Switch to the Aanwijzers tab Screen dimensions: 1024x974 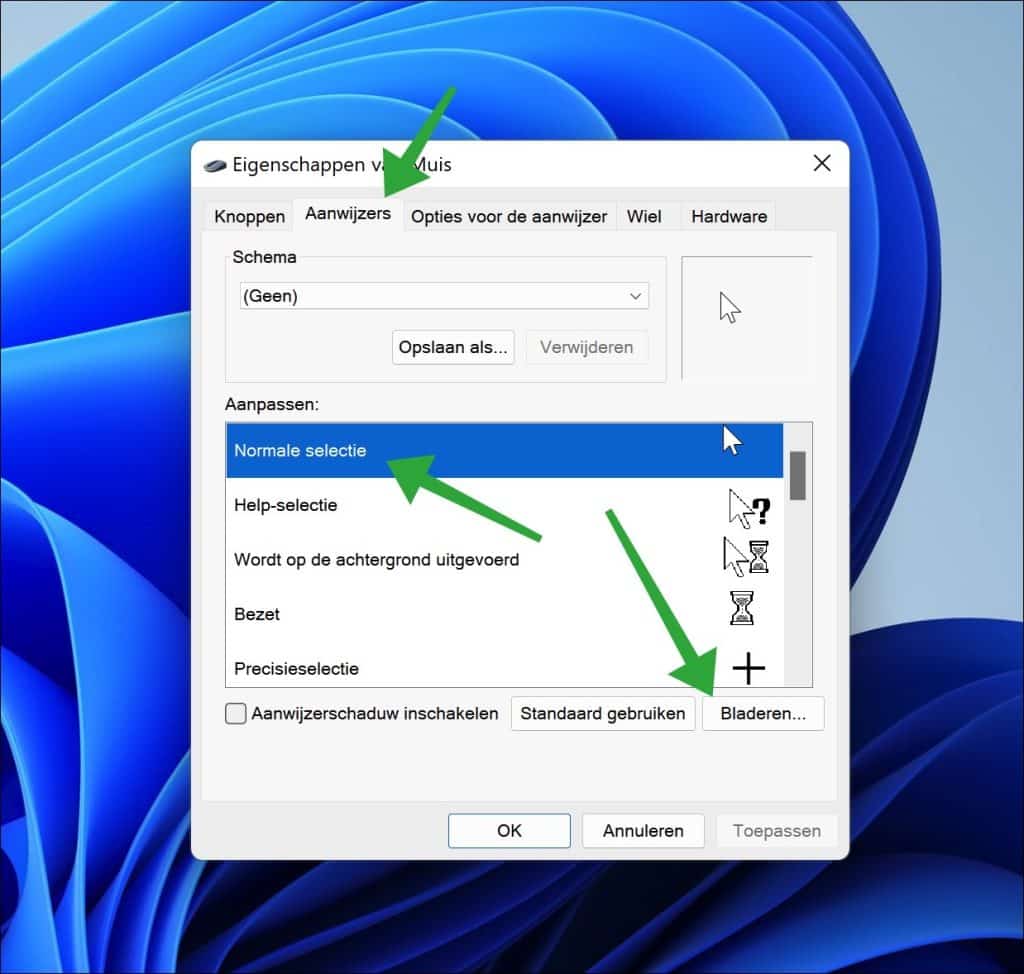(x=347, y=215)
